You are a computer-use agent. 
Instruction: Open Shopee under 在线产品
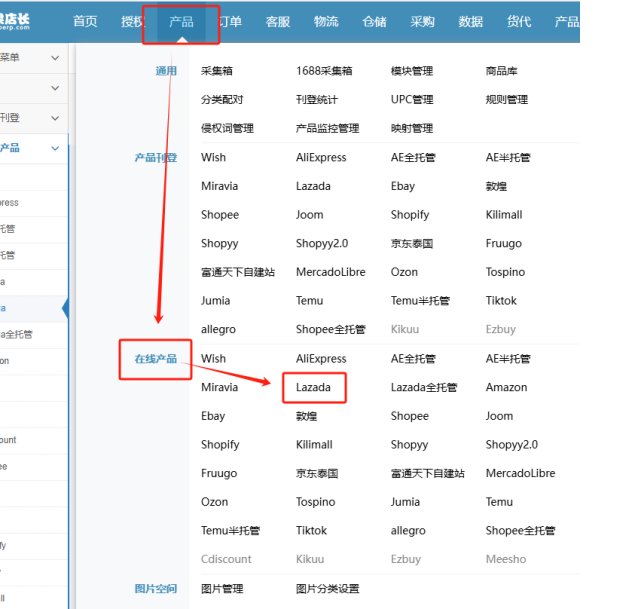click(x=410, y=416)
